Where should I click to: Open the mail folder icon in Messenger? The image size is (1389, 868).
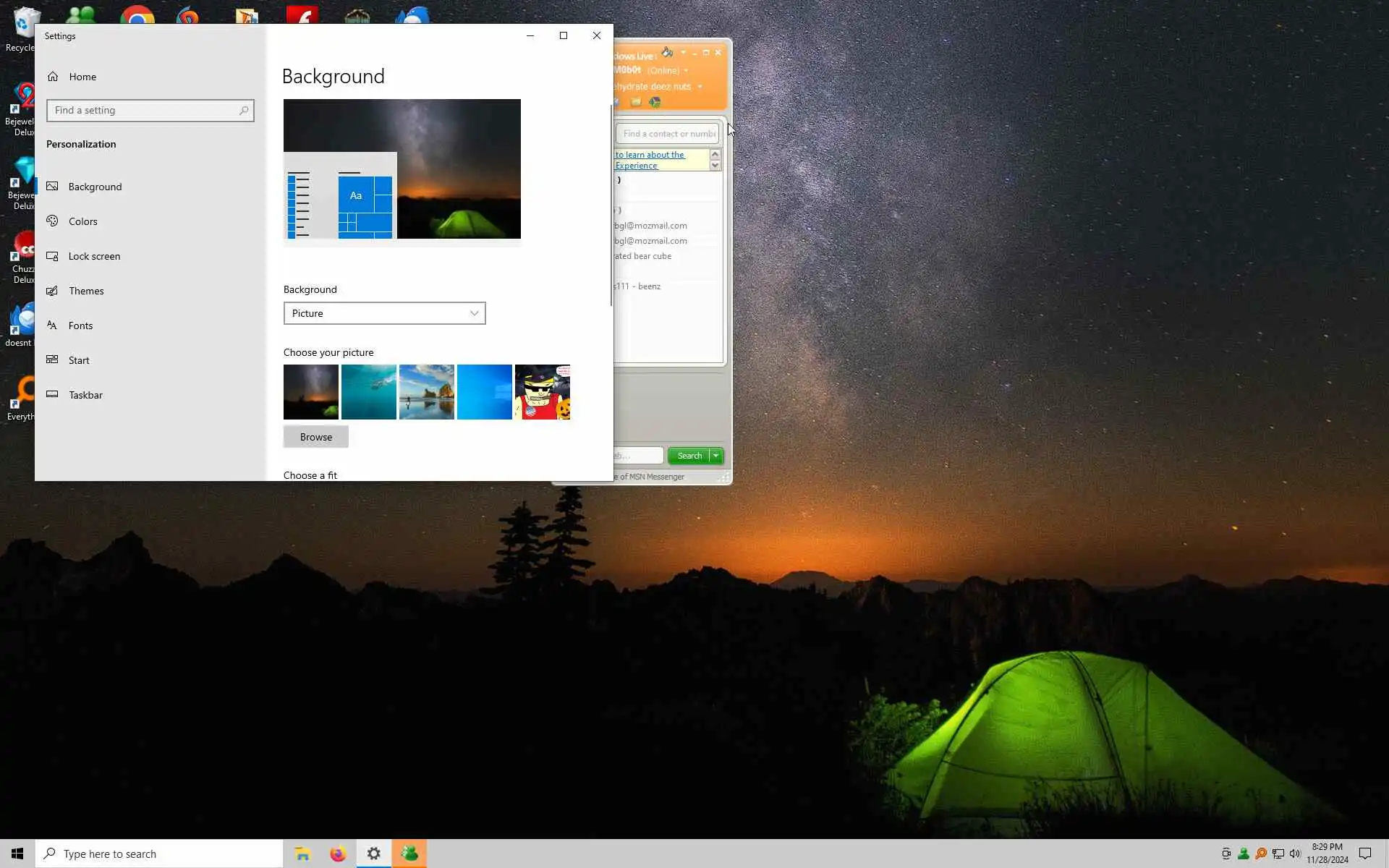(x=635, y=102)
